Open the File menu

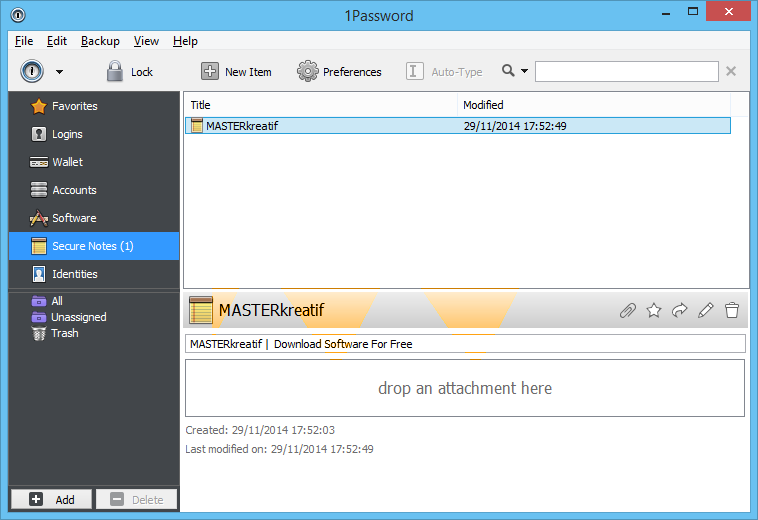[x=24, y=41]
